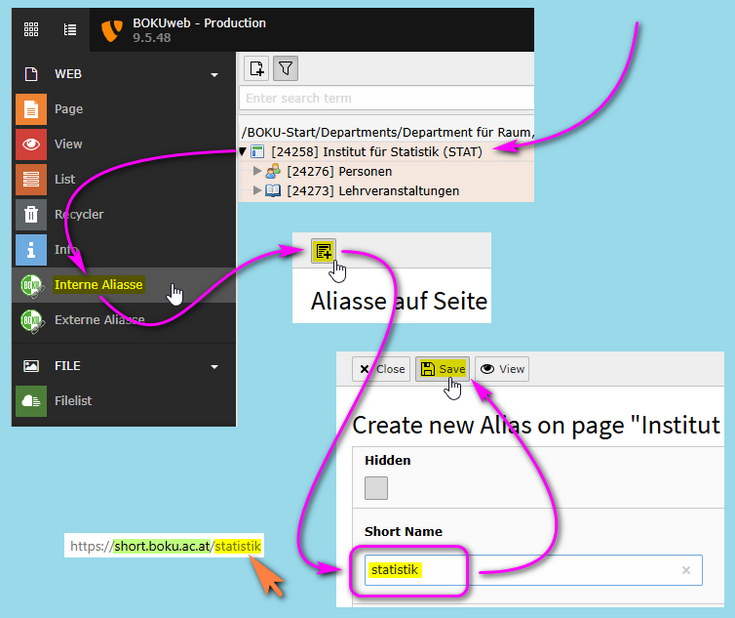Select page Institut für Statistik (STAT)

tap(377, 152)
